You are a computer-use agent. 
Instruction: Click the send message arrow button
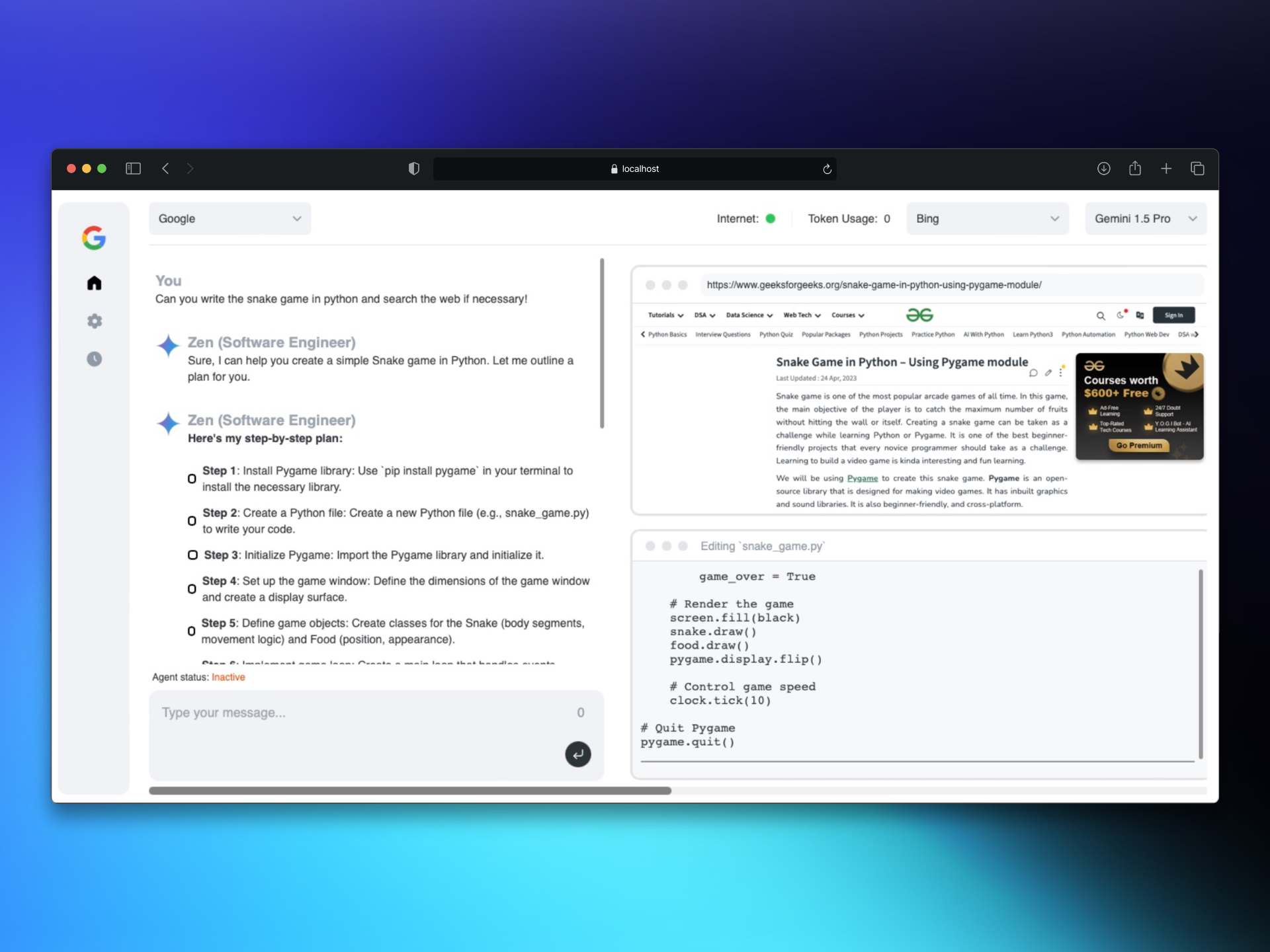click(x=577, y=754)
